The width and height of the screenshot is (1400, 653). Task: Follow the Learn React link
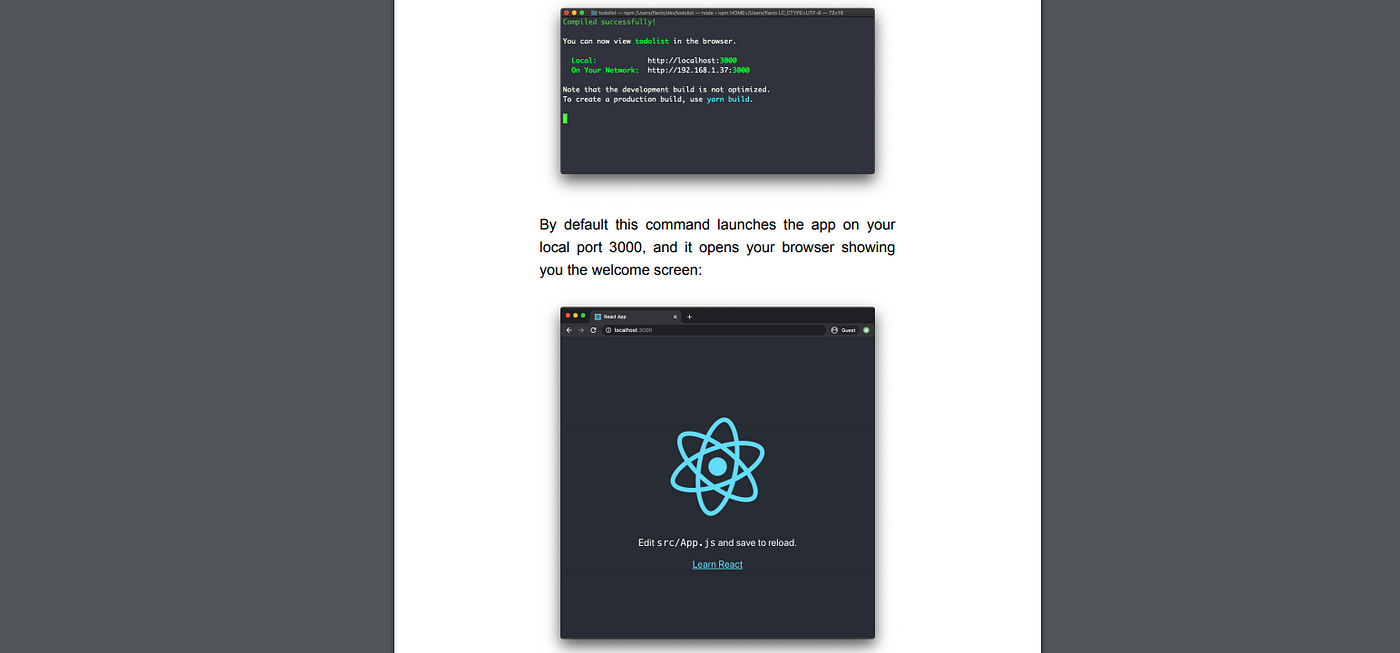[717, 564]
